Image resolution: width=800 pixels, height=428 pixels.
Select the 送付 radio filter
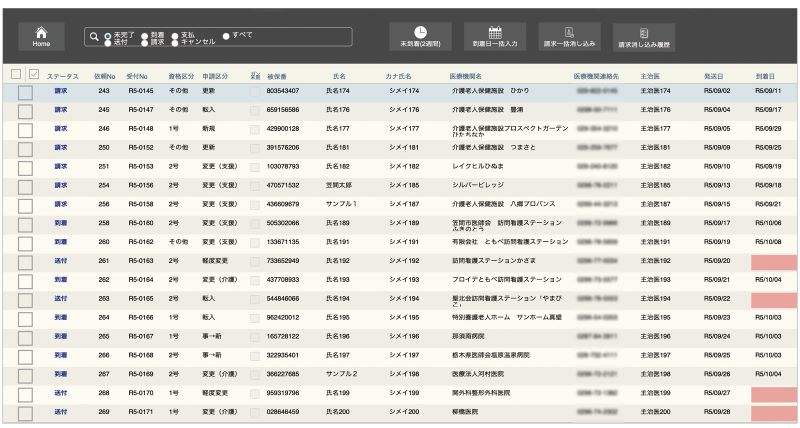107,42
